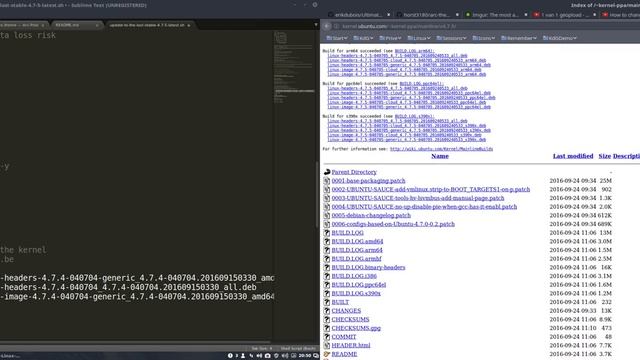640x360 pixels.
Task: Click Sublime vertical scrollbar in editor
Action: click(317, 194)
